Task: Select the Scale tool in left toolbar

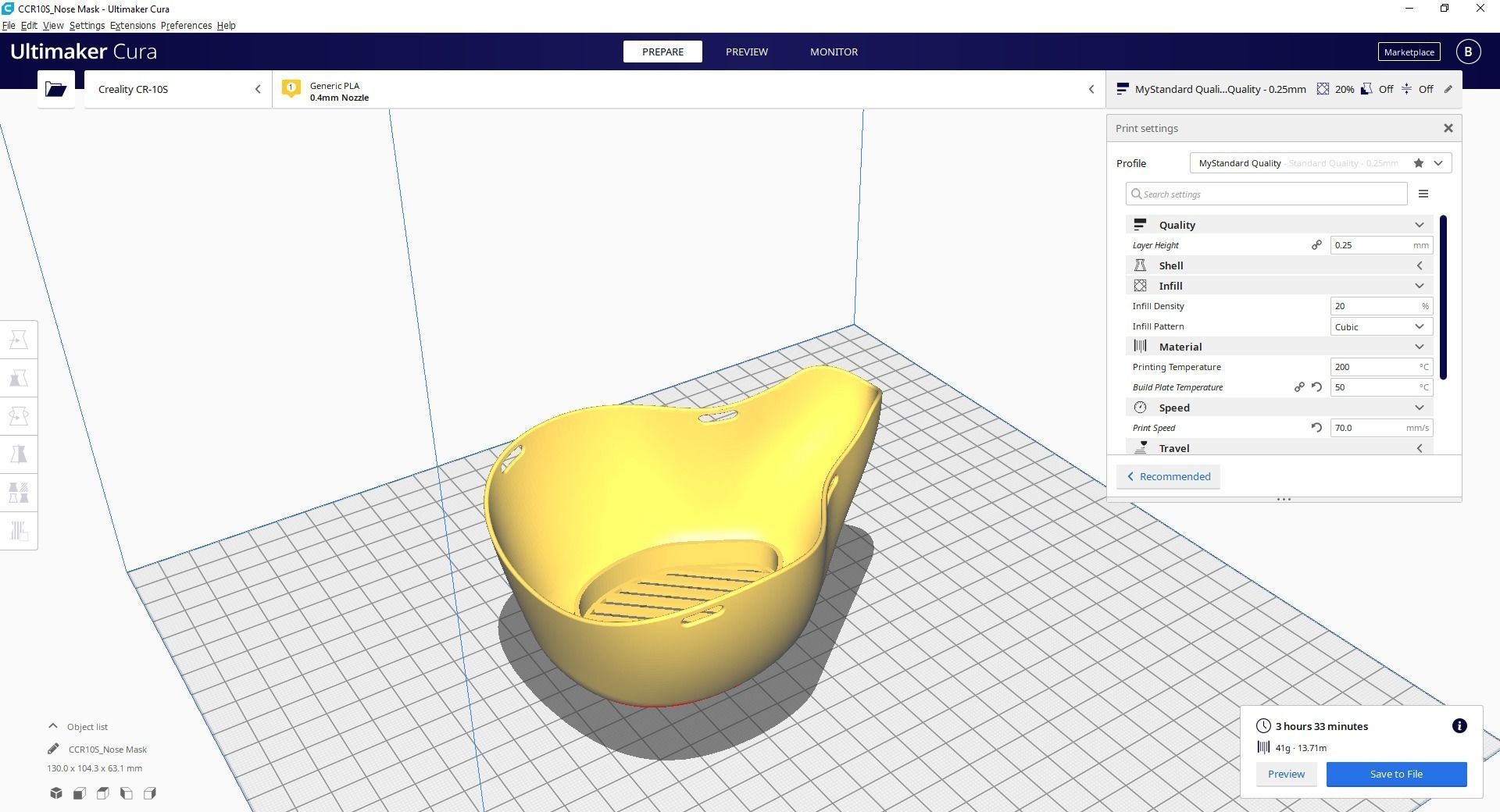Action: click(x=19, y=378)
